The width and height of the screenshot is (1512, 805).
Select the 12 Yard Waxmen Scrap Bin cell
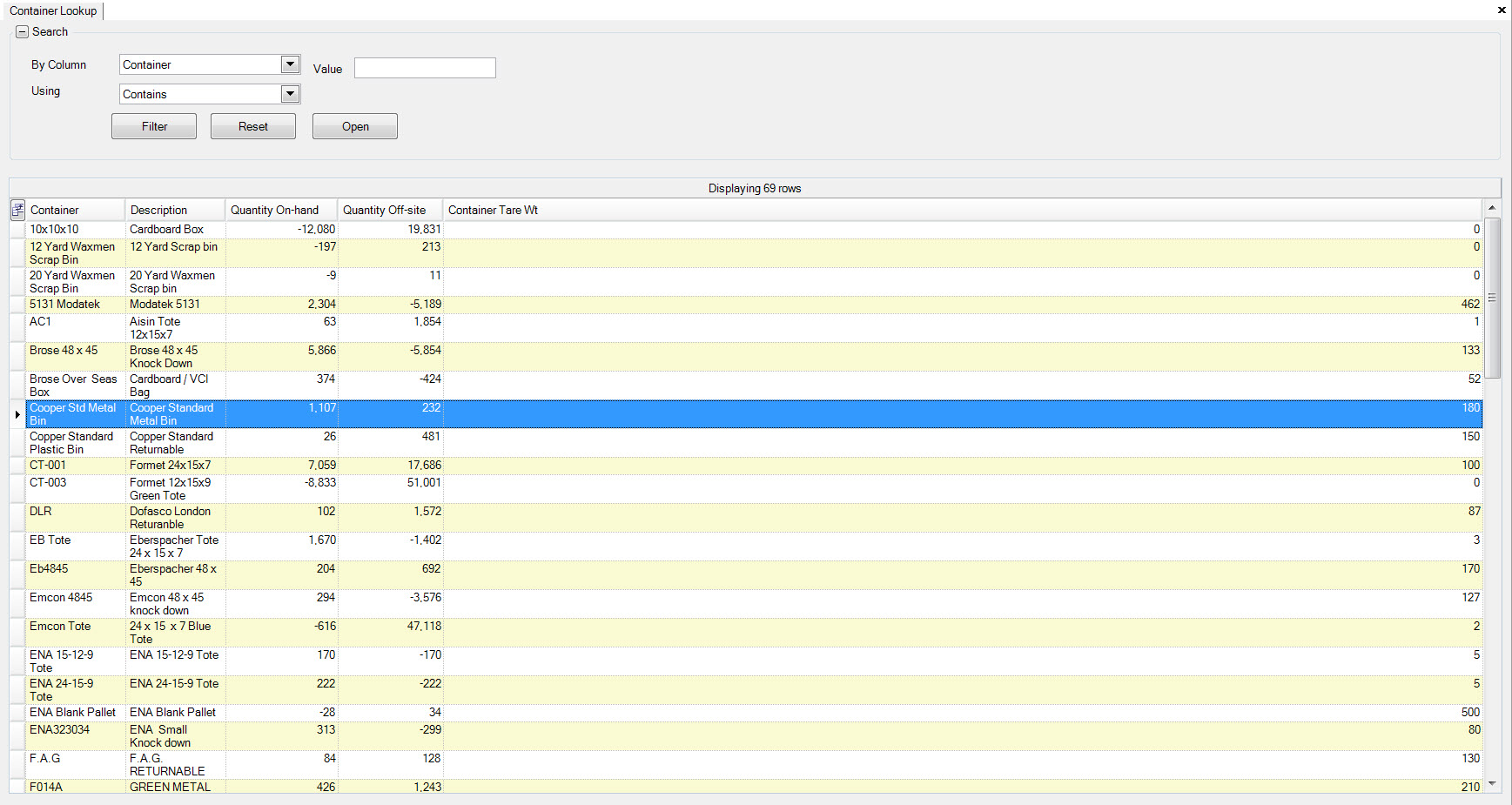[x=76, y=253]
